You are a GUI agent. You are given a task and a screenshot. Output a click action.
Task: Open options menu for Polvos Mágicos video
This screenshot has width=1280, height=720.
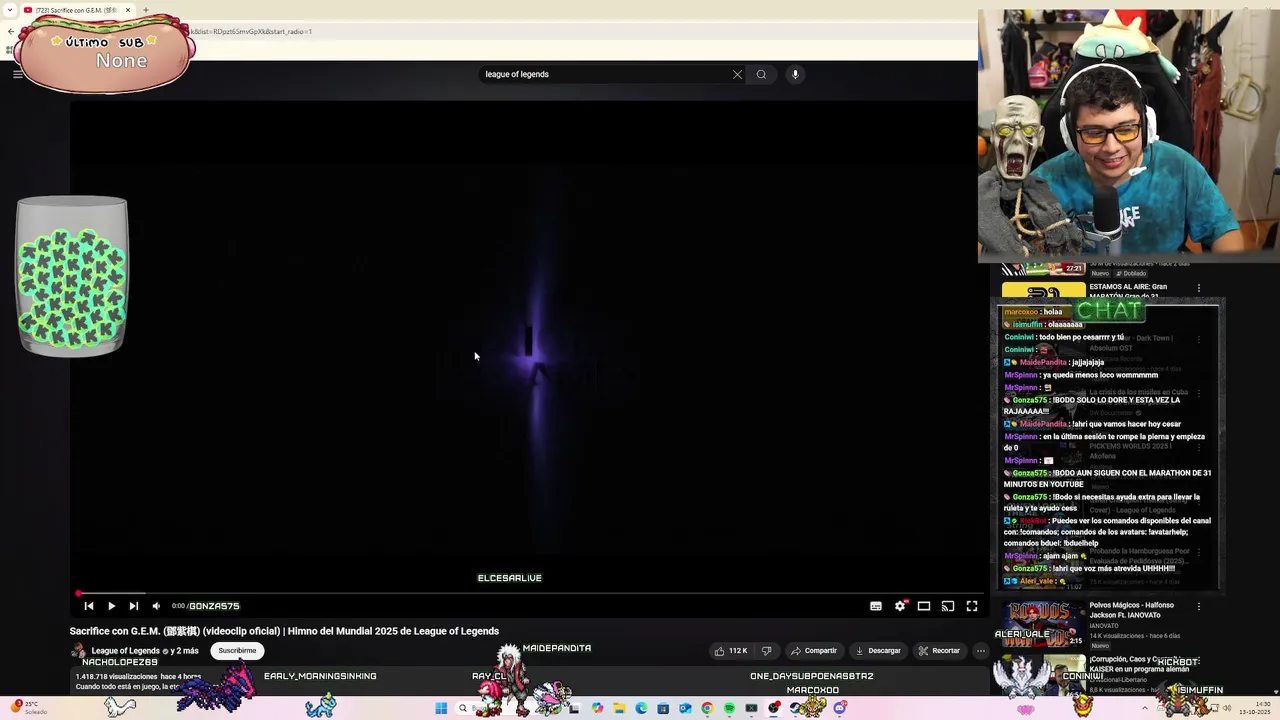1199,606
